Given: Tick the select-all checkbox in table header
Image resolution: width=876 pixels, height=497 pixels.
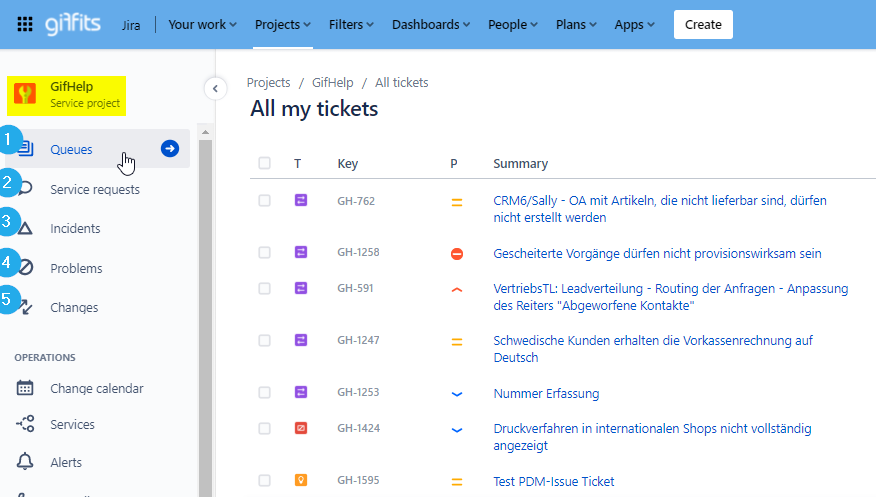Looking at the screenshot, I should click(264, 164).
